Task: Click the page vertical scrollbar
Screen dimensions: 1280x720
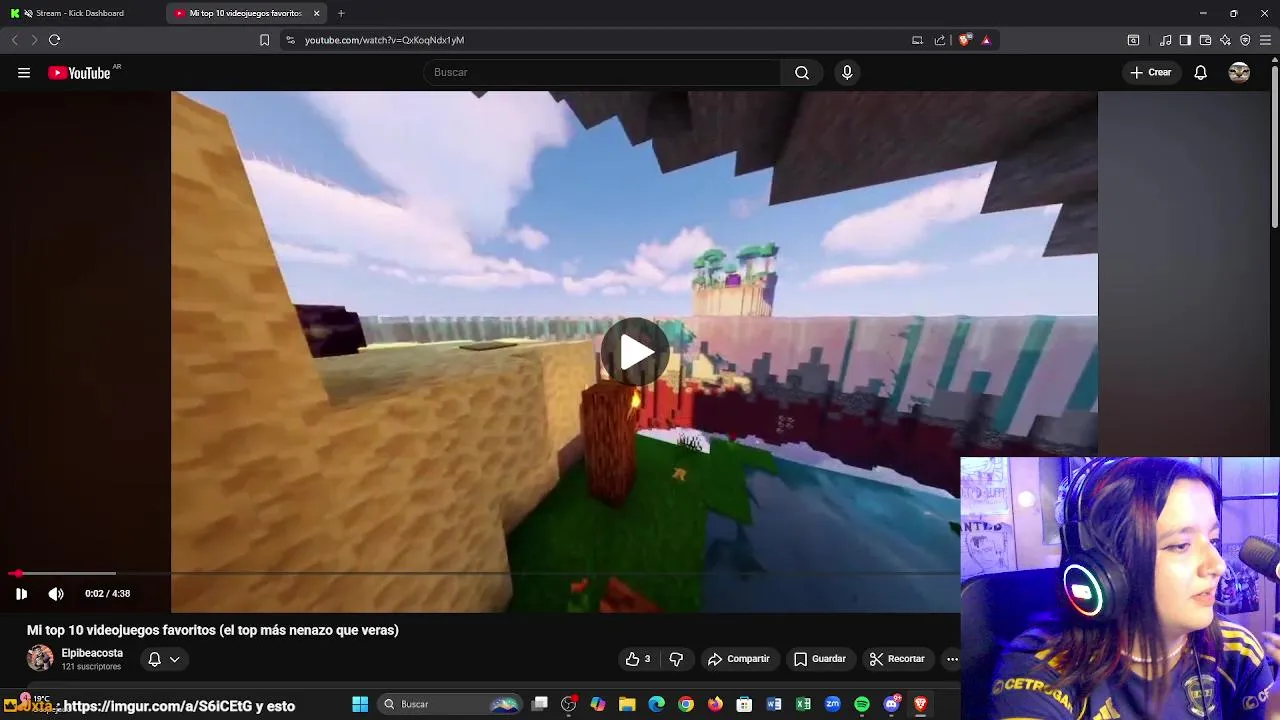Action: [1274, 145]
